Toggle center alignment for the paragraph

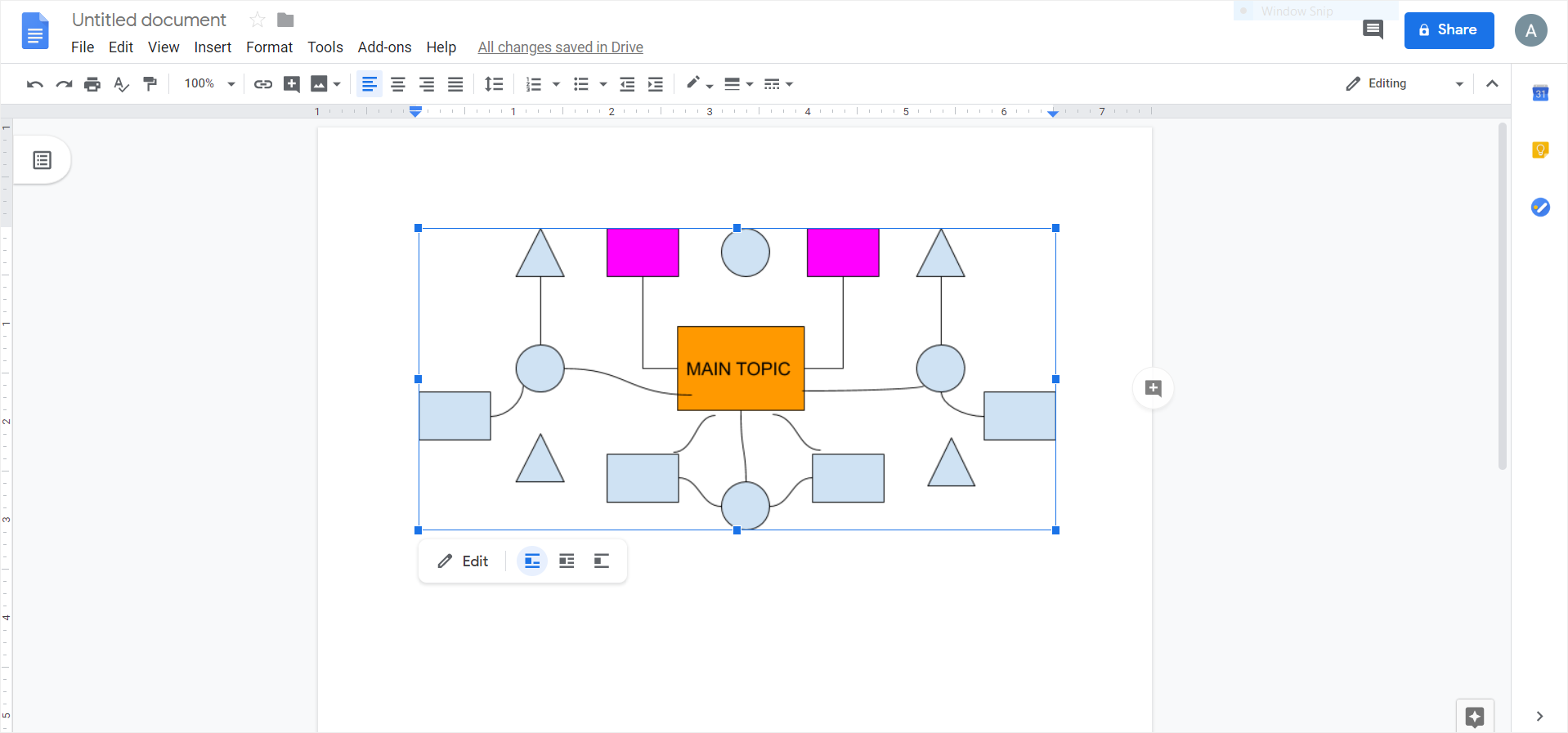(398, 84)
